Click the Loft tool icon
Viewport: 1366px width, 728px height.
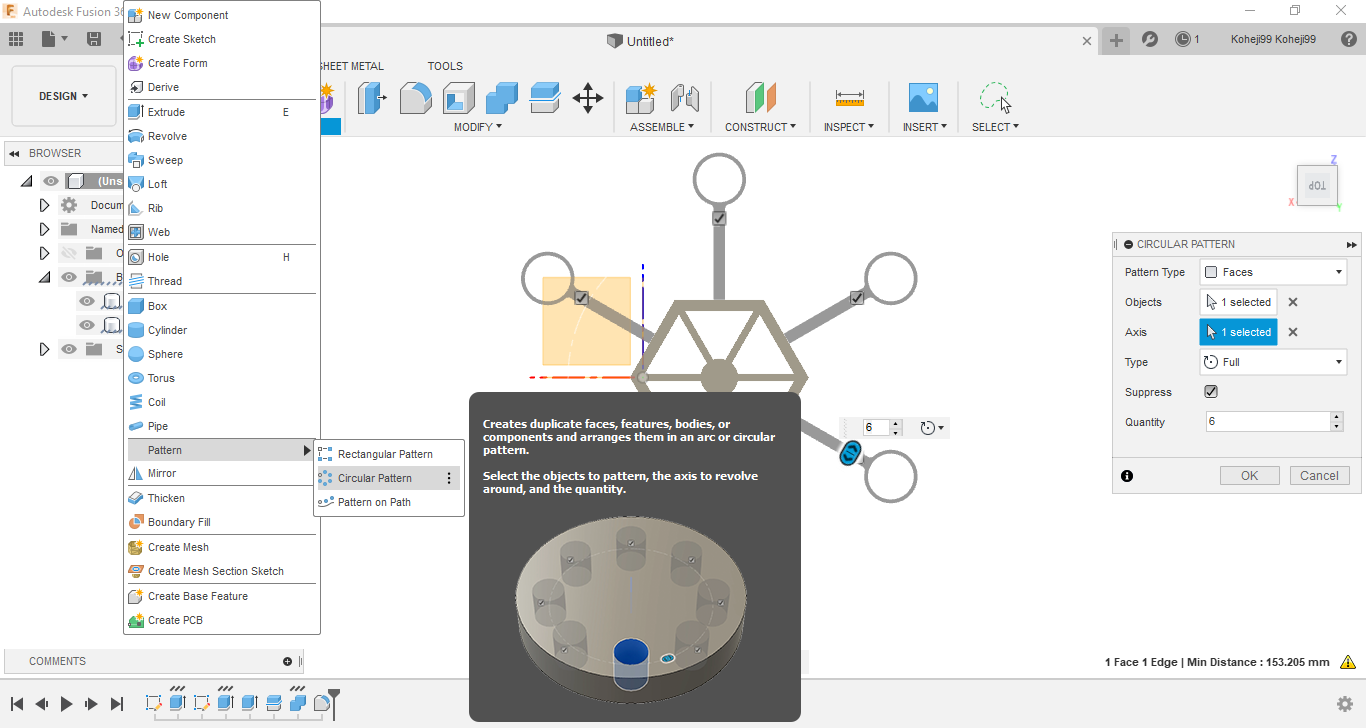(136, 184)
